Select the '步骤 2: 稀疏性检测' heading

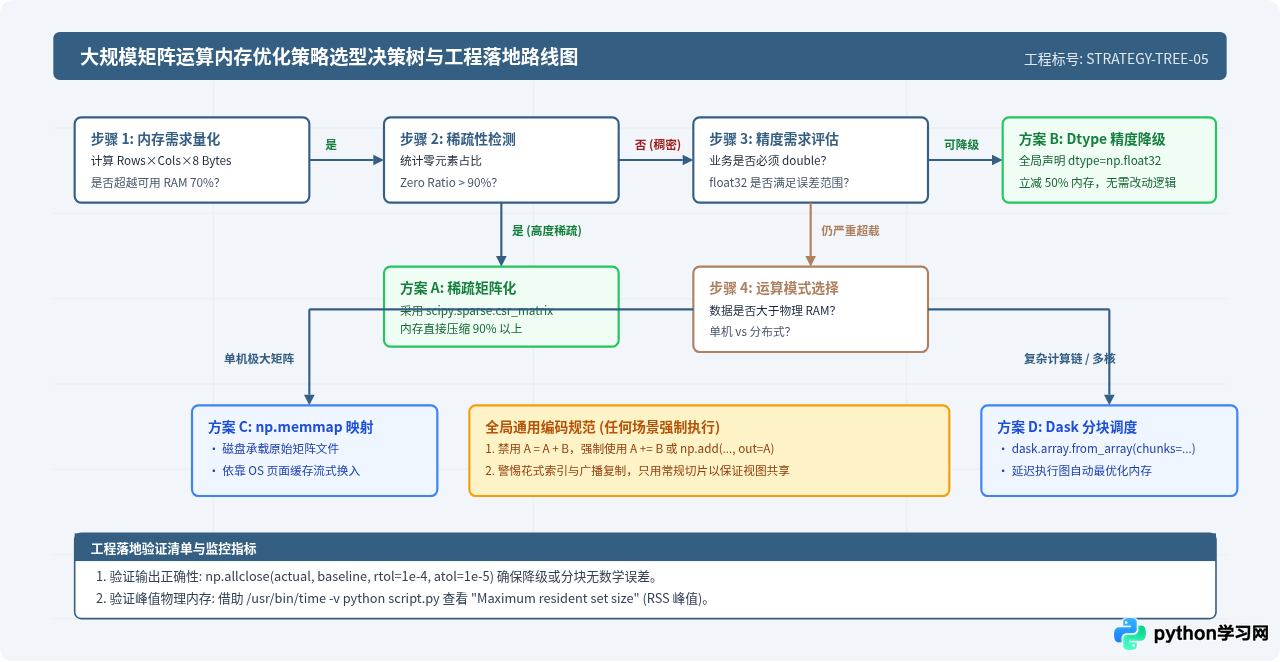(458, 139)
